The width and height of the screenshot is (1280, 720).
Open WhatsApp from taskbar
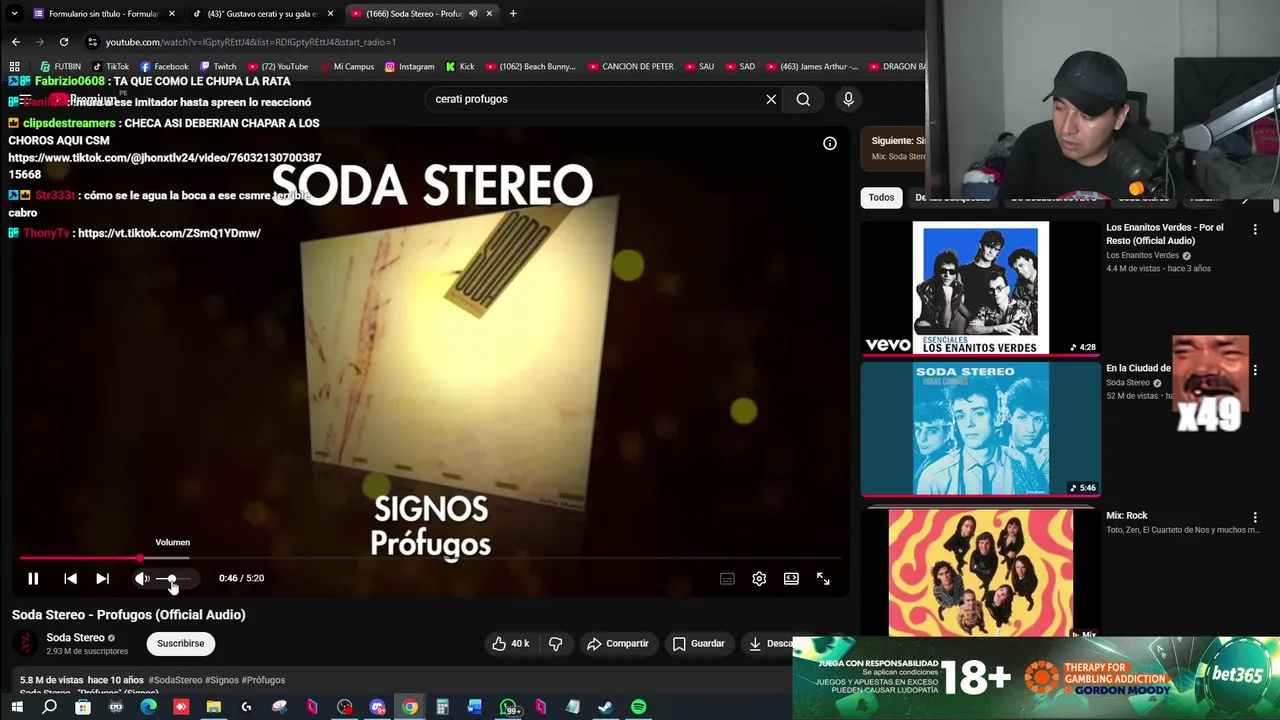click(509, 707)
